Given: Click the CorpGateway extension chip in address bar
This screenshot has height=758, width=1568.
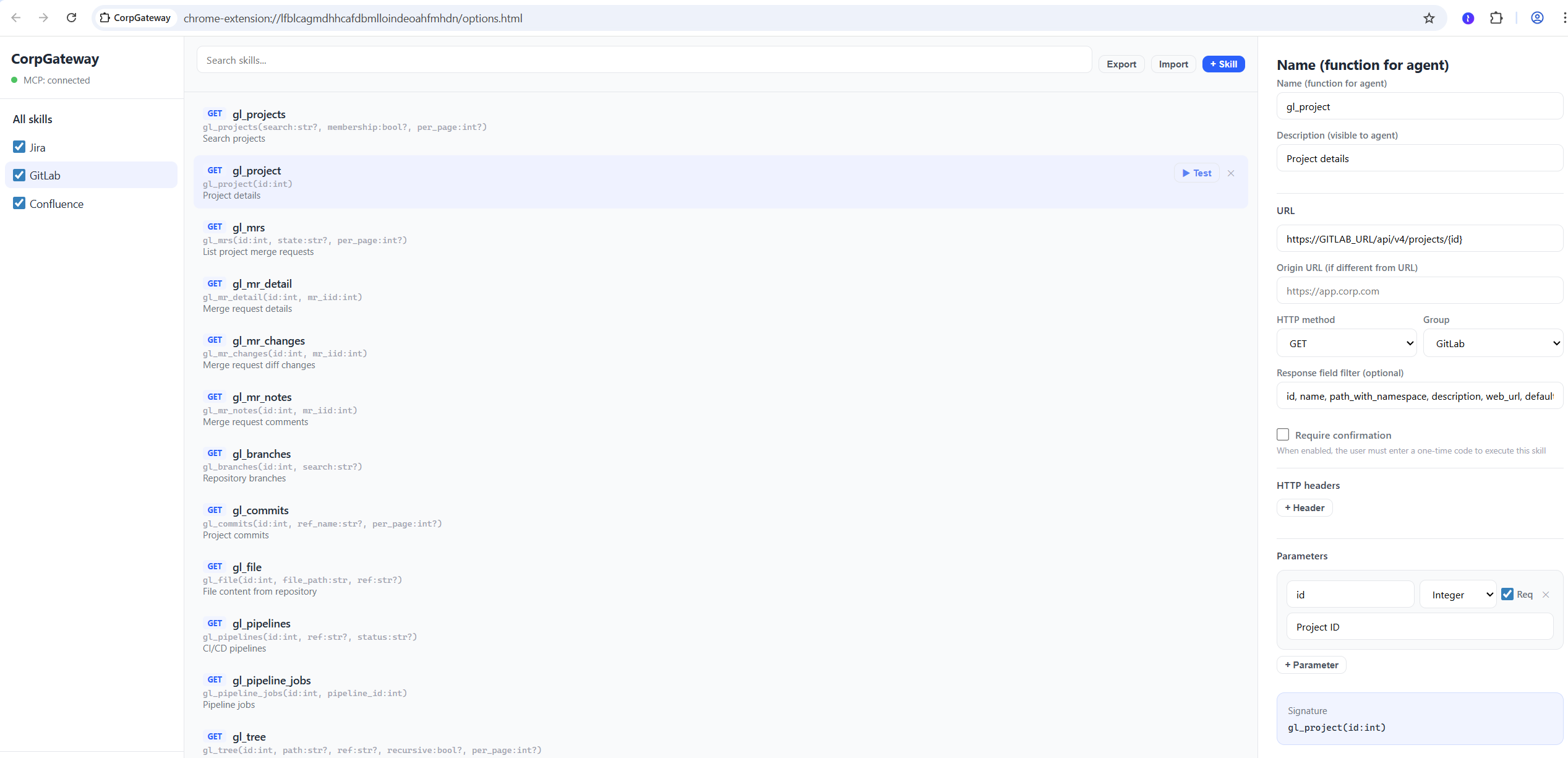Looking at the screenshot, I should pos(135,18).
